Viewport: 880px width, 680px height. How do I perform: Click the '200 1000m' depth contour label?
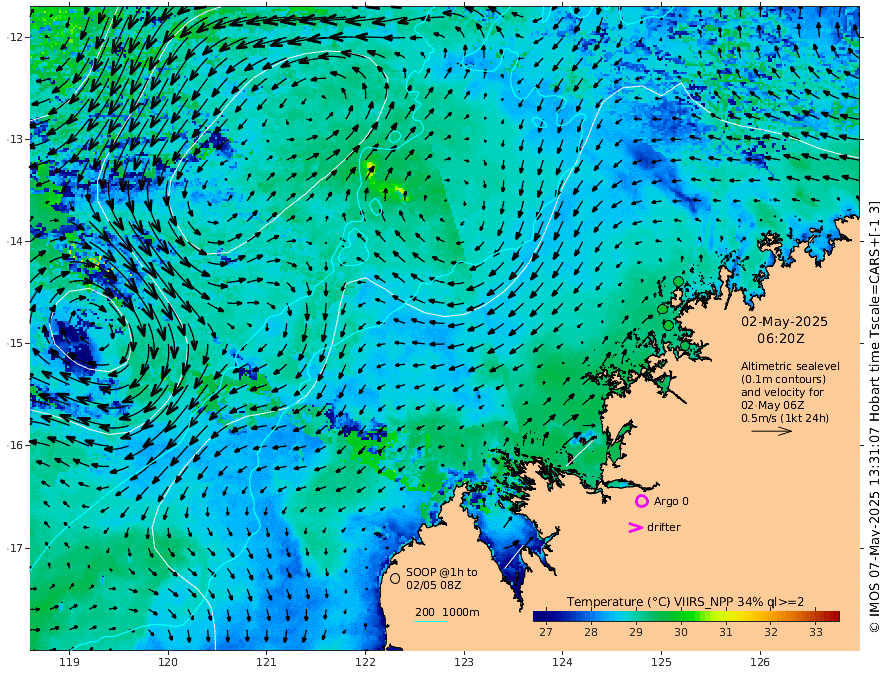click(447, 612)
